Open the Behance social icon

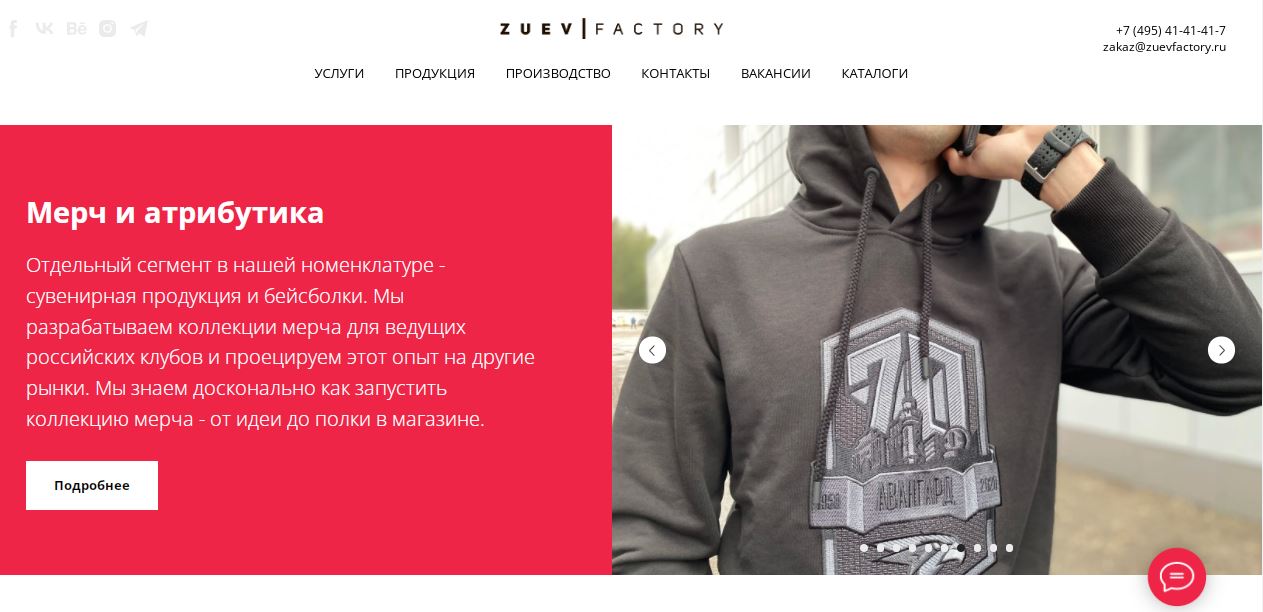[76, 28]
